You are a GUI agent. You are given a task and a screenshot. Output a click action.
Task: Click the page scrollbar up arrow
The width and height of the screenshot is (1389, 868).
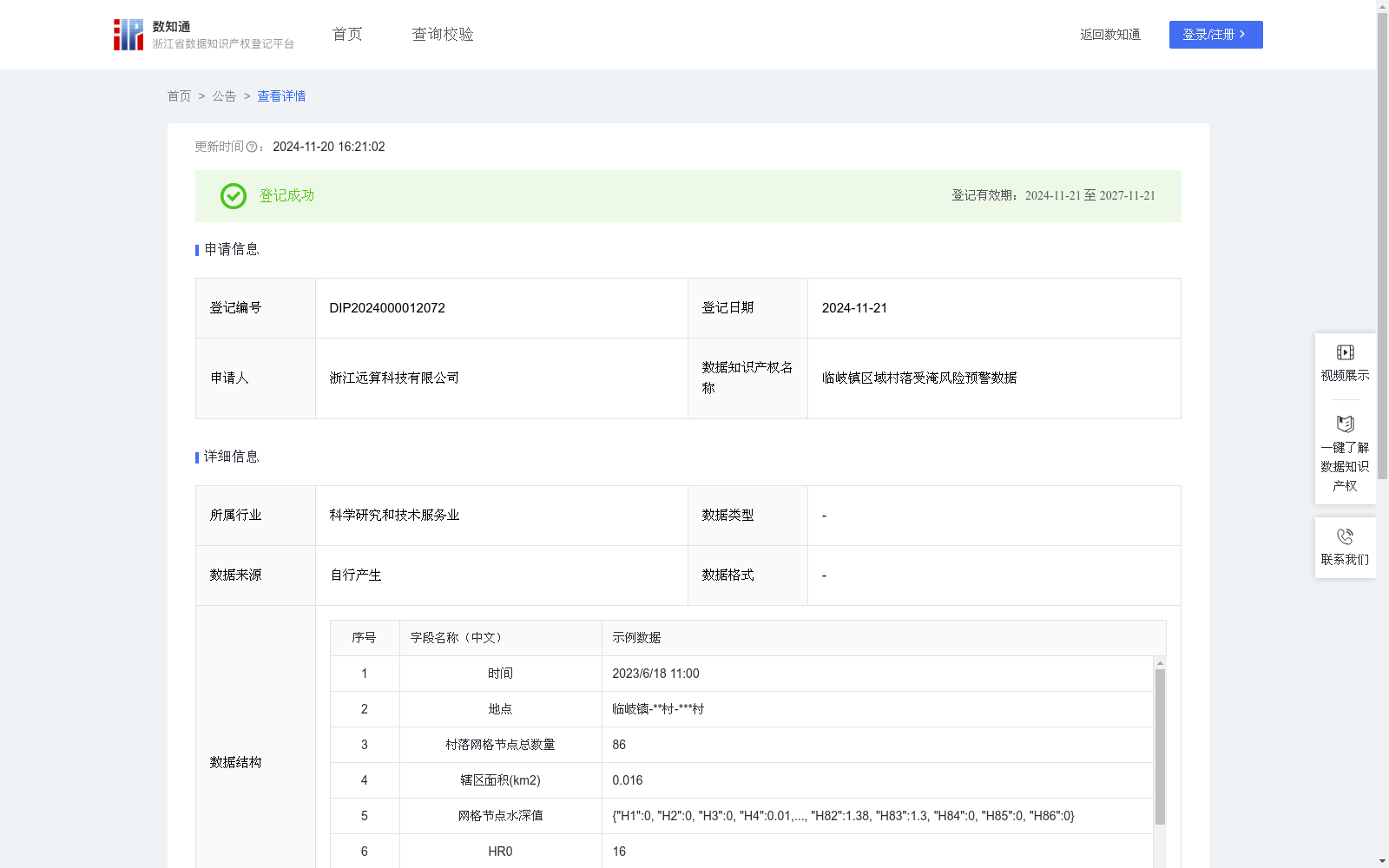[x=1382, y=6]
